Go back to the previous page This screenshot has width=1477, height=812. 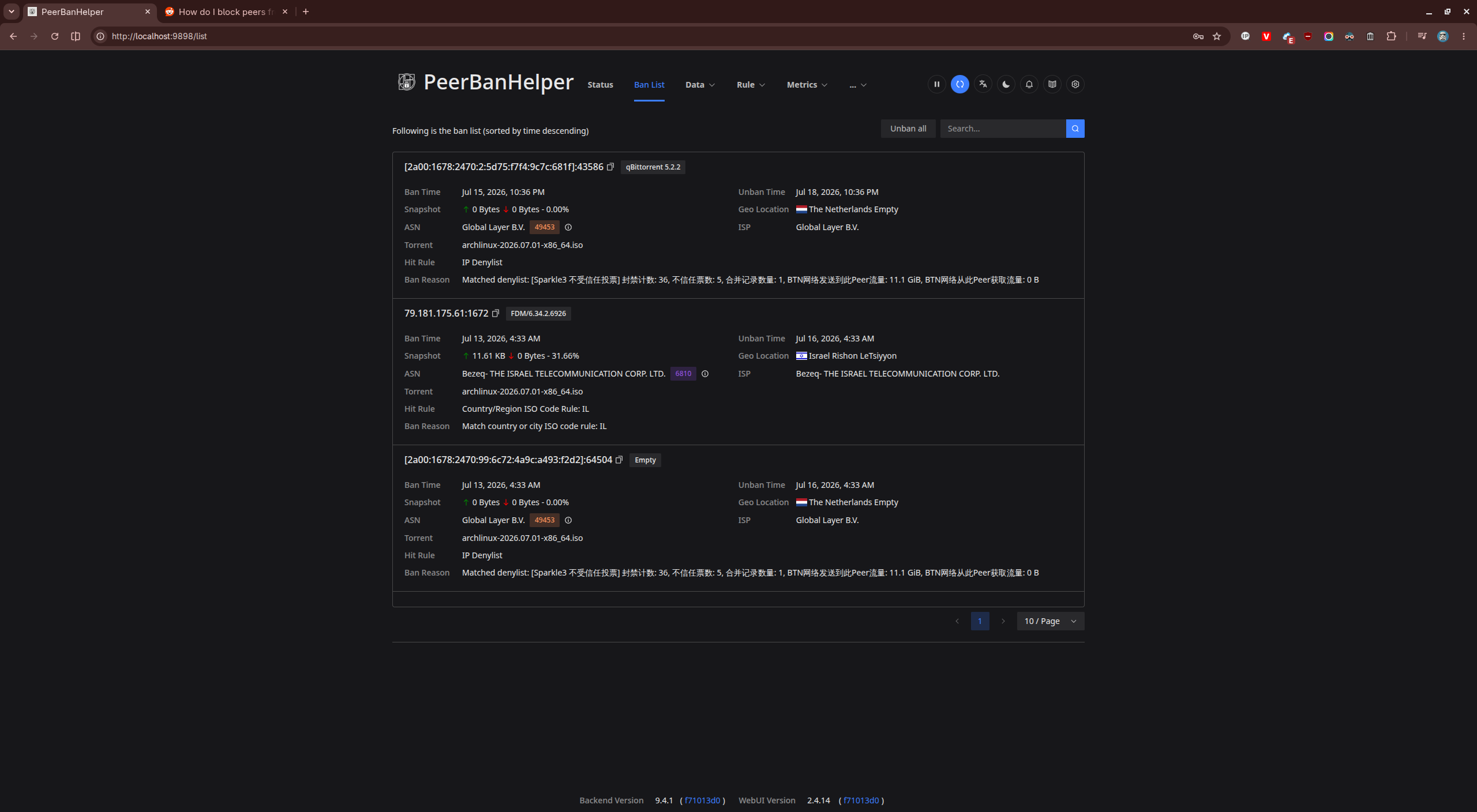click(x=13, y=36)
